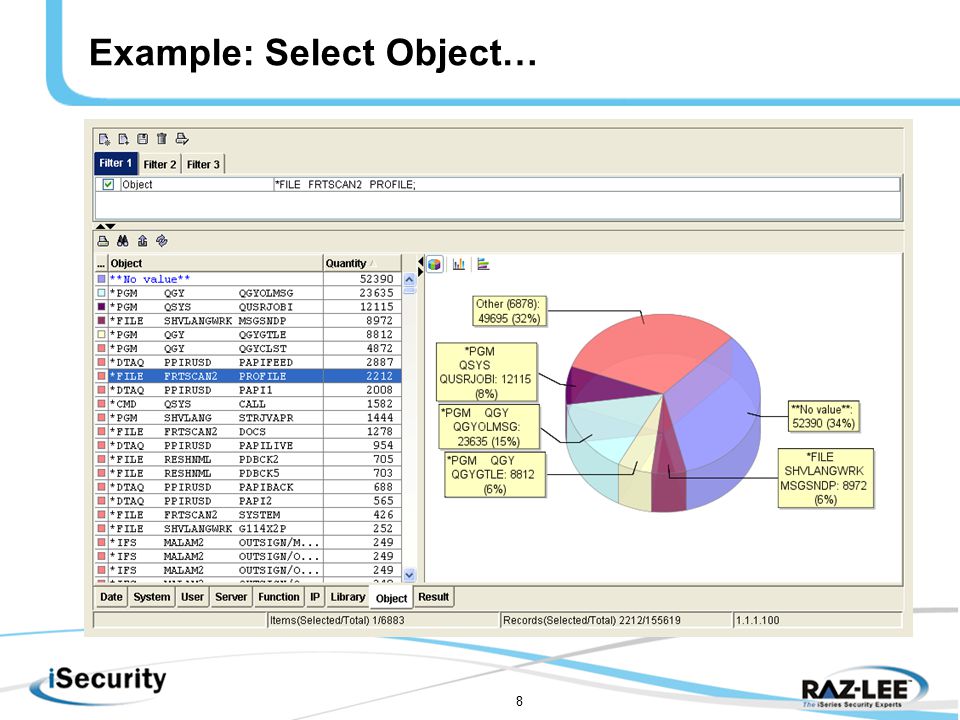Switch to the vertical bar chart view
This screenshot has width=960, height=720.
click(x=459, y=264)
